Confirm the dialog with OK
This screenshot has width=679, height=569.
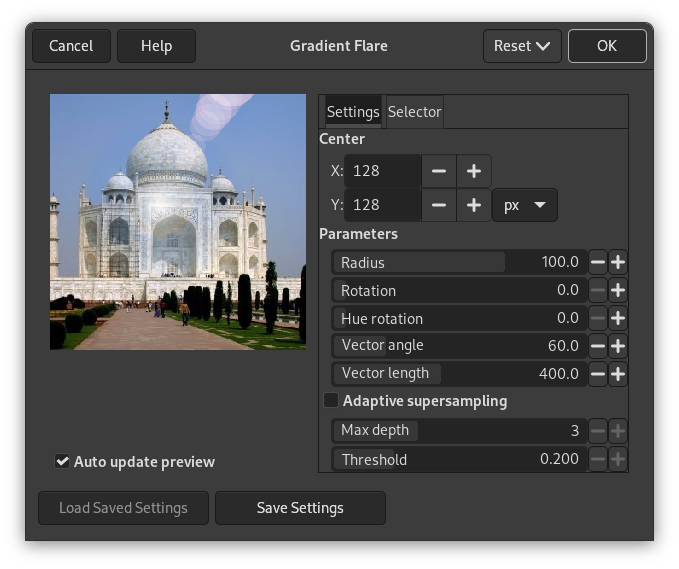click(x=607, y=46)
